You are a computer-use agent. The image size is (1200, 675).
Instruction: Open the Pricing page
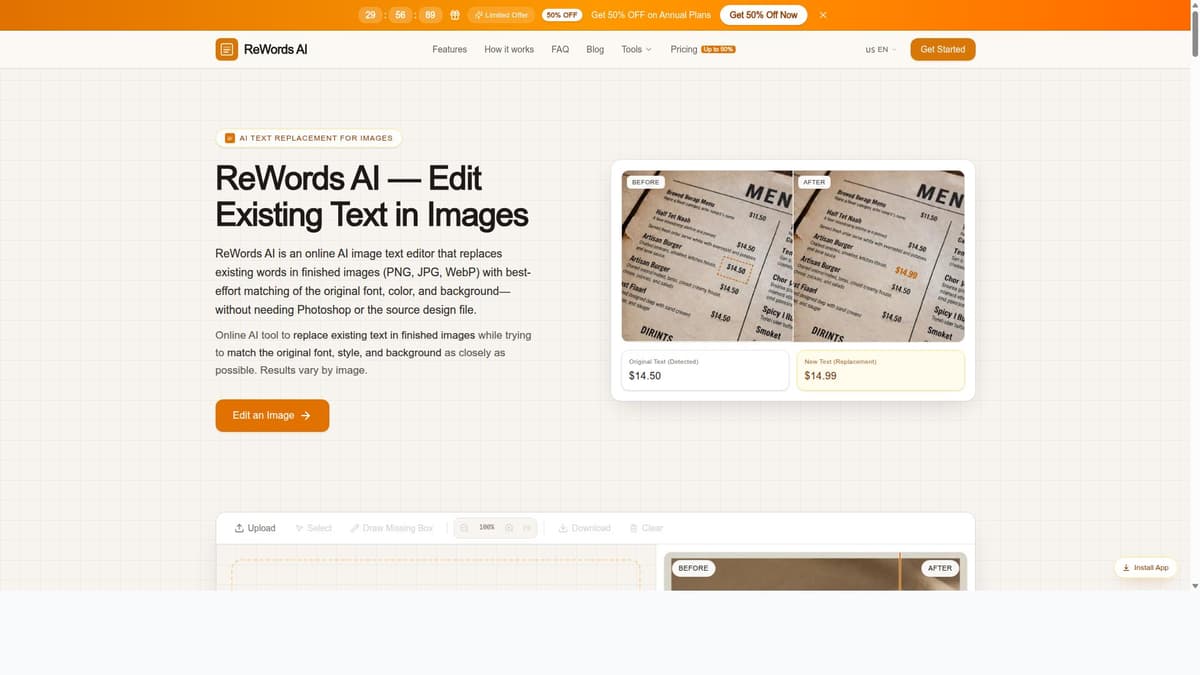coord(684,49)
